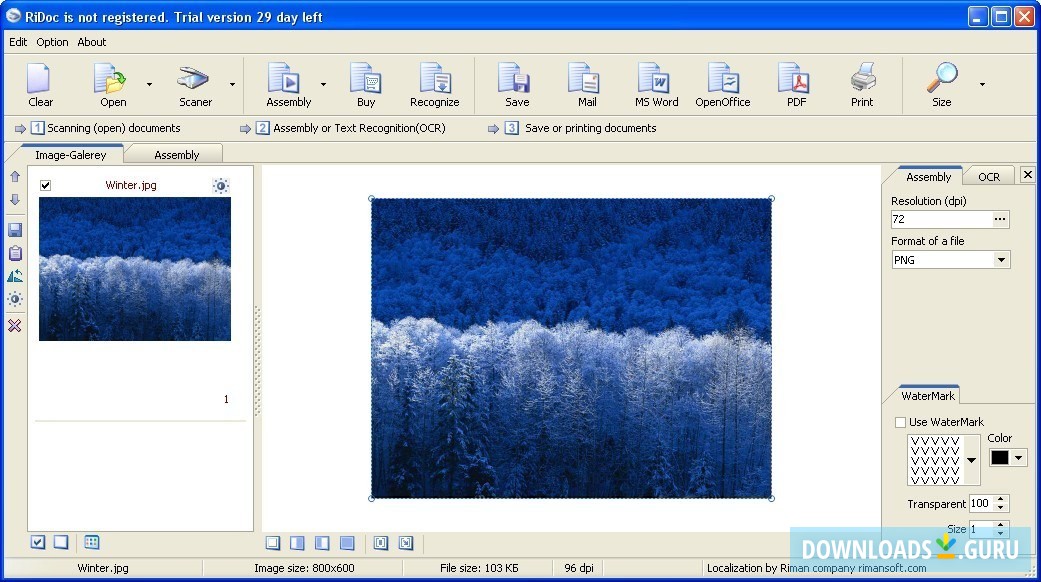Open the Format of a file dropdown
This screenshot has height=582, width=1041.
[1001, 260]
